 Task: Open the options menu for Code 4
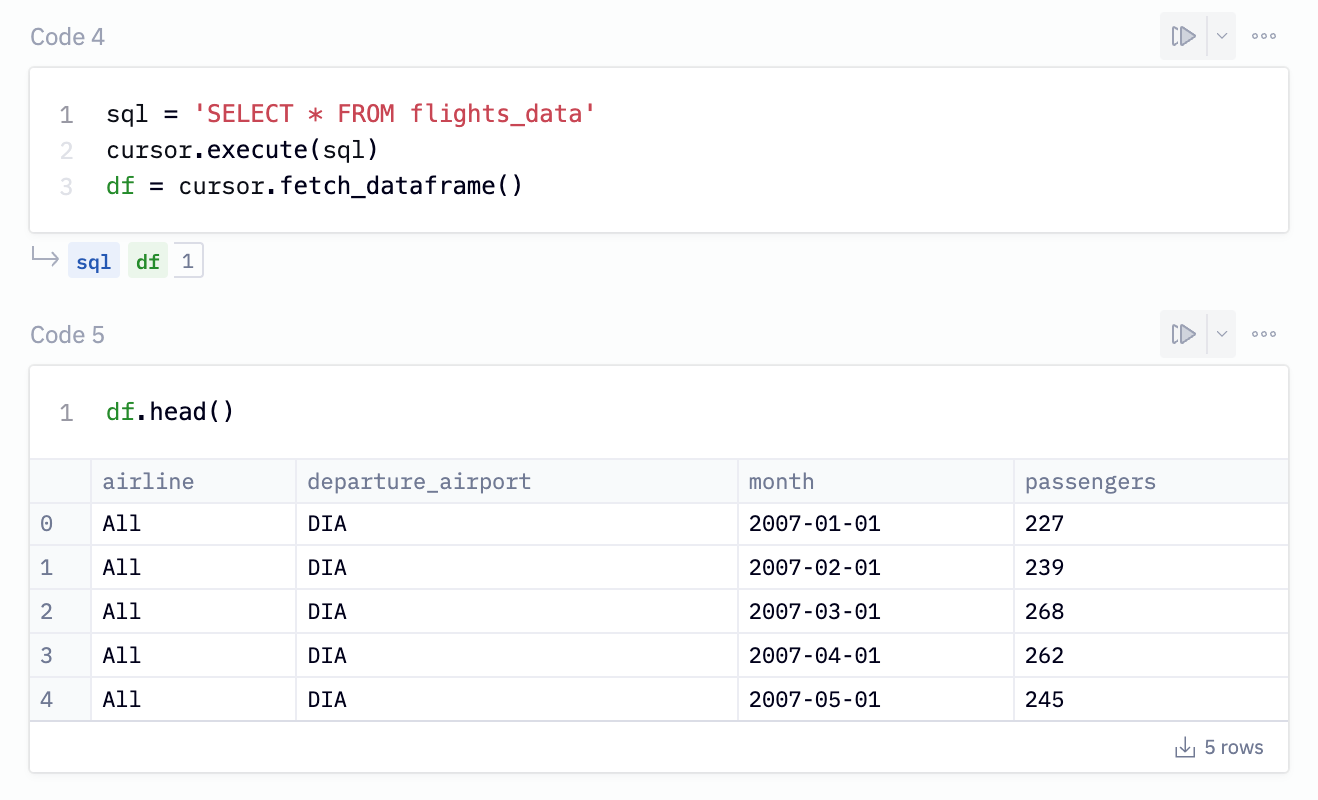click(x=1263, y=36)
